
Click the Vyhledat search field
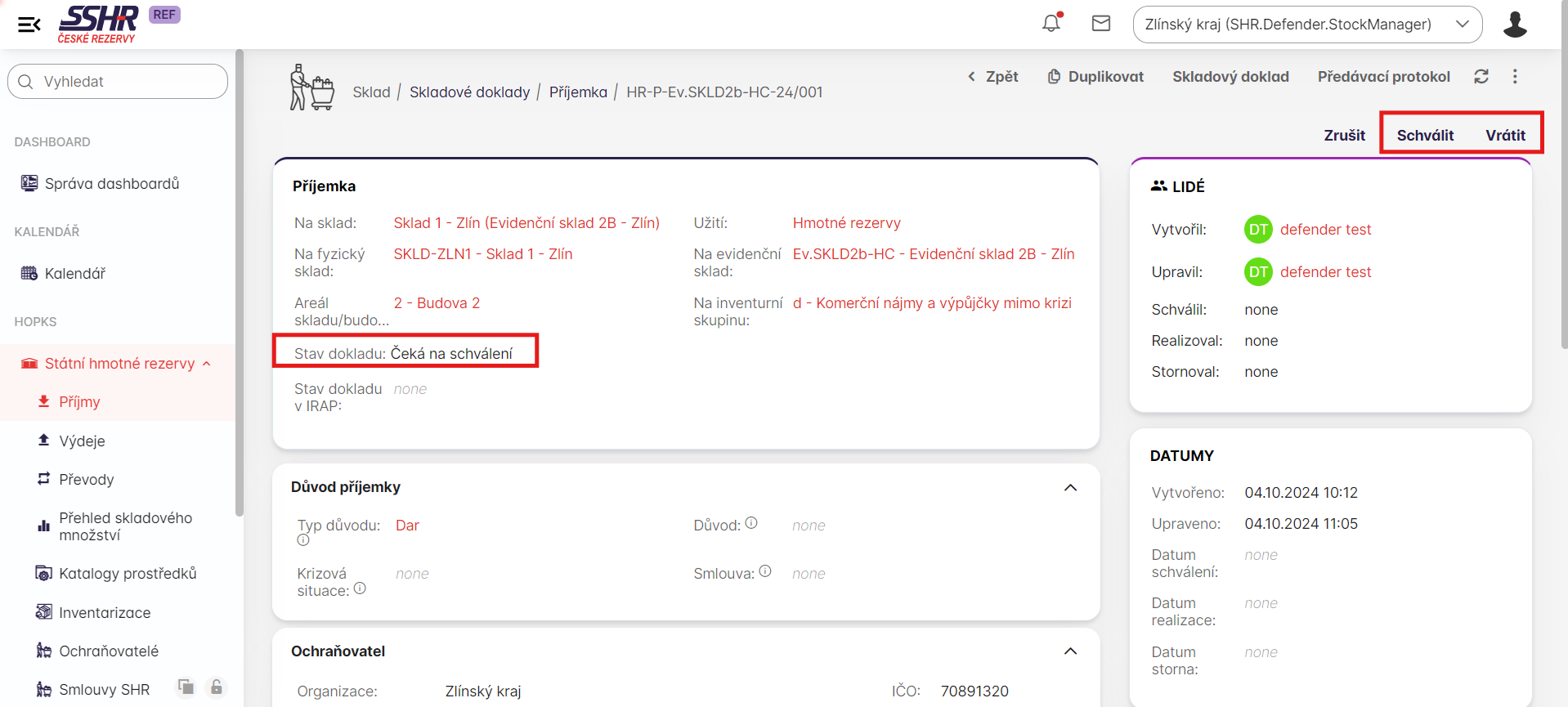tap(119, 82)
